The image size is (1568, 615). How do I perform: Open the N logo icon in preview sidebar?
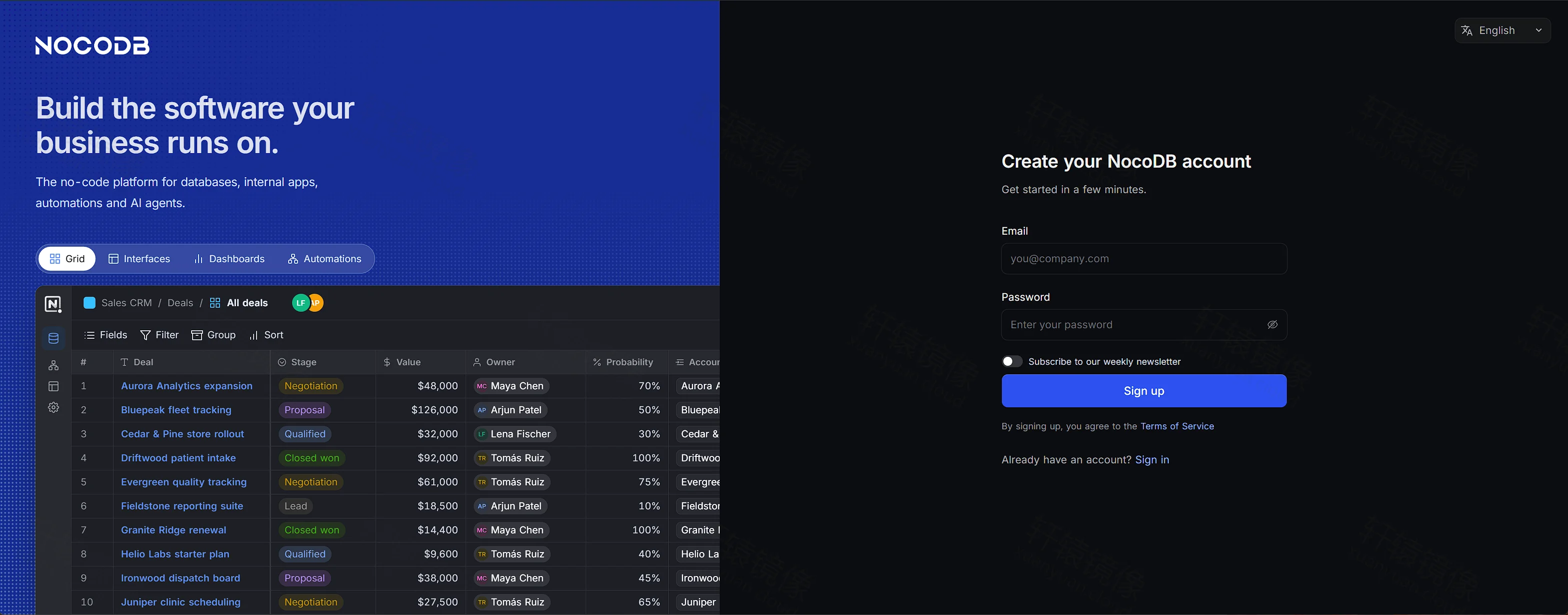click(53, 303)
